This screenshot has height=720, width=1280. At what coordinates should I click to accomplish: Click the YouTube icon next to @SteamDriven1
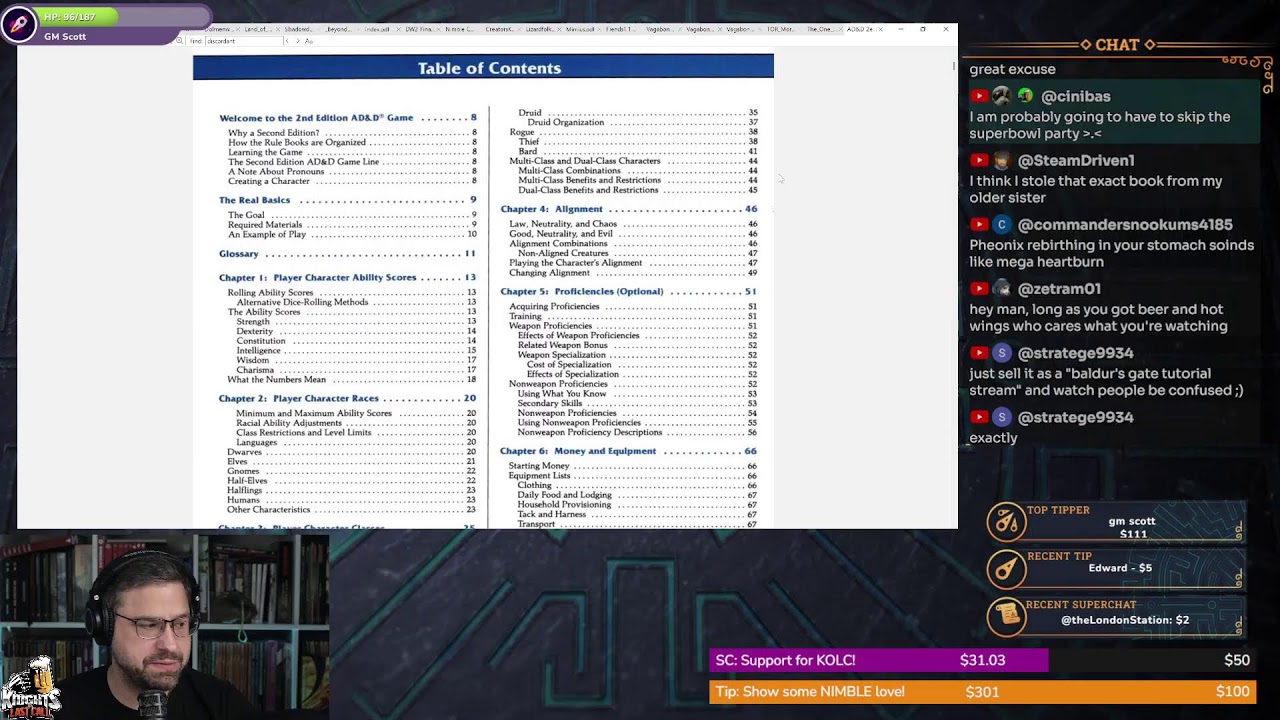(979, 160)
